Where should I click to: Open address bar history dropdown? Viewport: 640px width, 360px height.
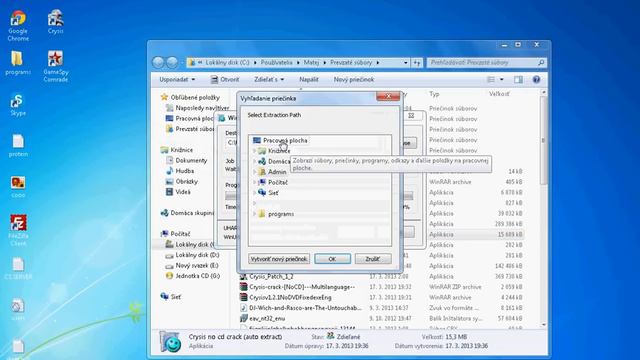point(405,62)
